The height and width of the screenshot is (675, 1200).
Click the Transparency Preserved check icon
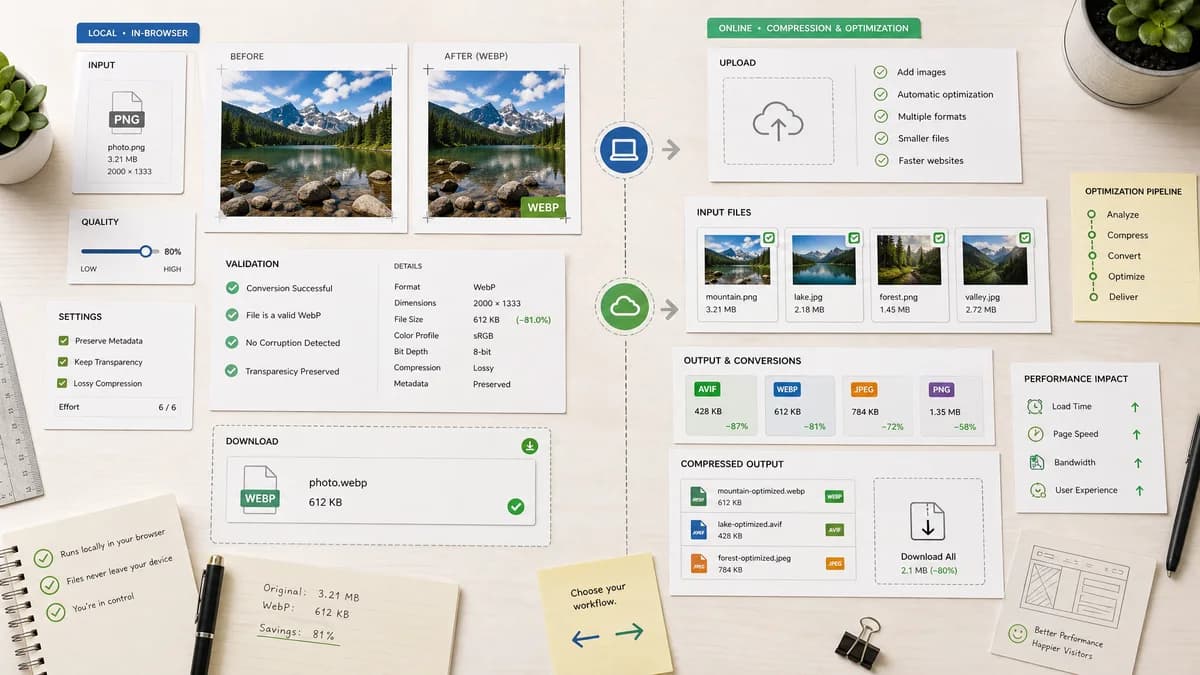[x=232, y=371]
